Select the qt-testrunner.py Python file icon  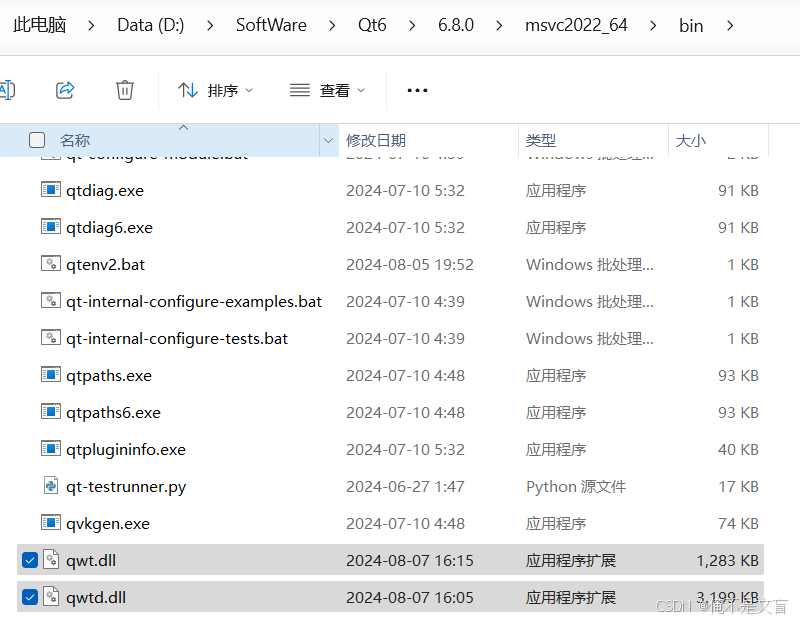[x=51, y=485]
